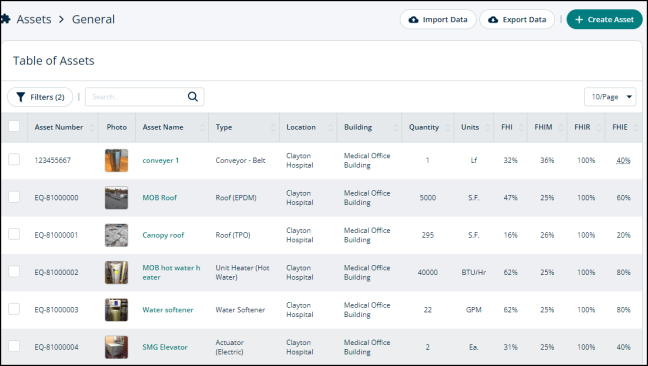Click the Export Data cloud icon

tap(493, 19)
